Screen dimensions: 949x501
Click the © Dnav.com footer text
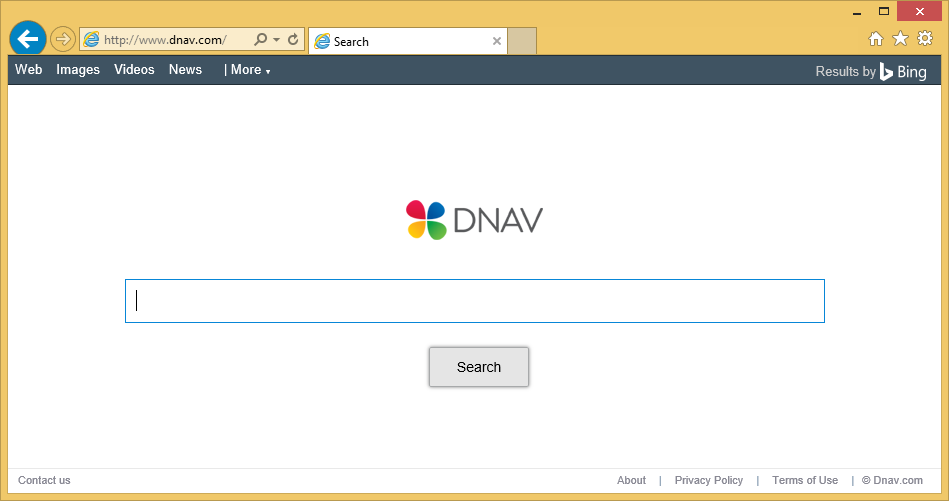(x=893, y=480)
